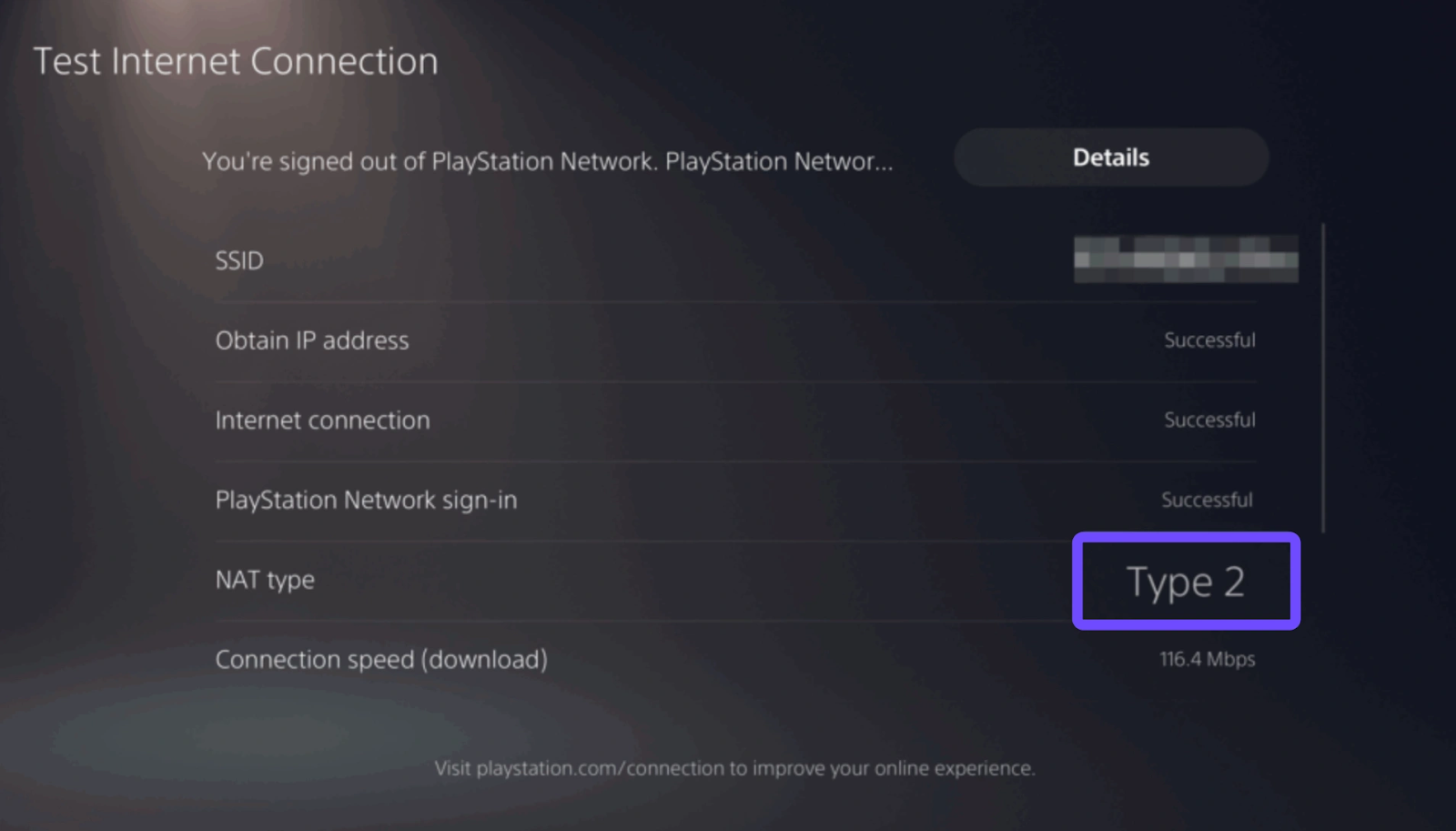Open the Details button

1110,157
